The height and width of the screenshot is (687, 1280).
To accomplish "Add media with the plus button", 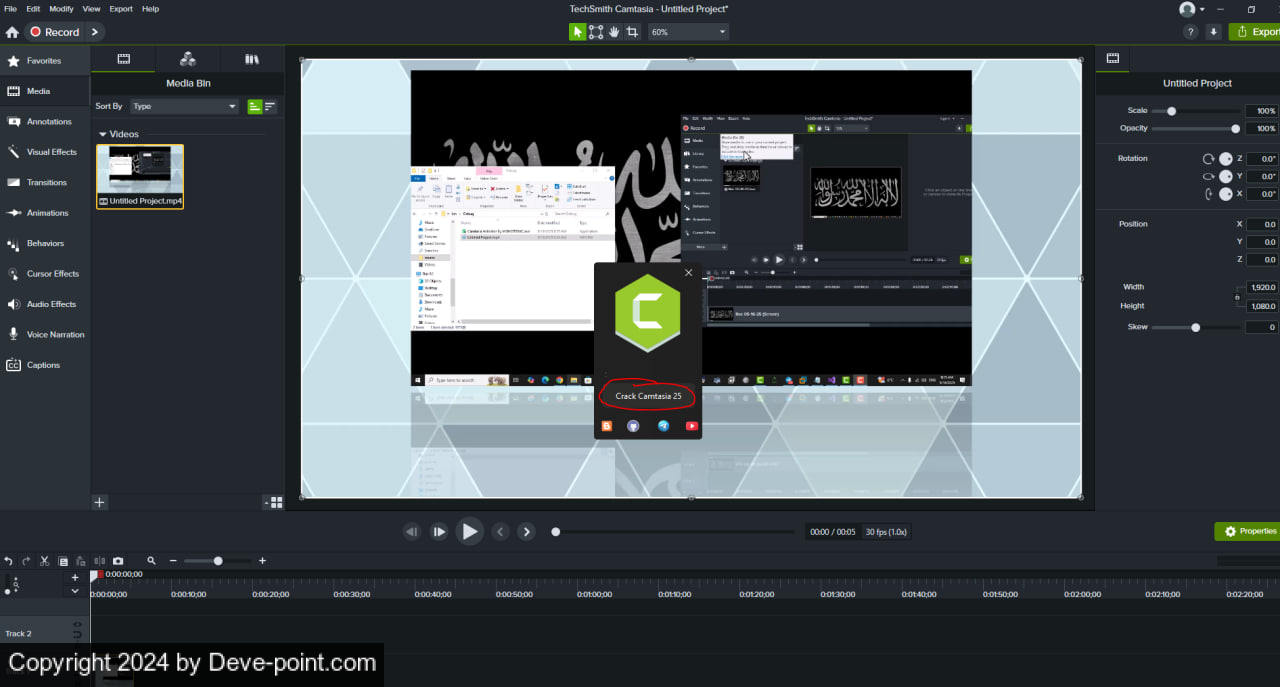I will pos(100,502).
